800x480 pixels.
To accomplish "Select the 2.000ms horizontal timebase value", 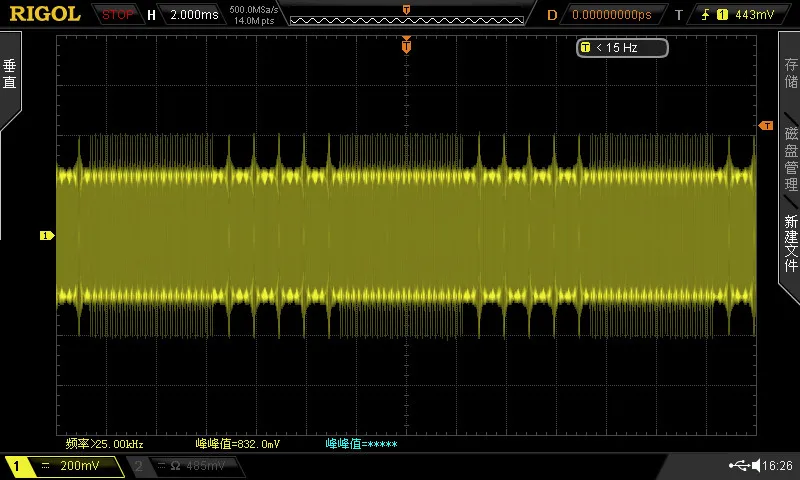I will (194, 15).
